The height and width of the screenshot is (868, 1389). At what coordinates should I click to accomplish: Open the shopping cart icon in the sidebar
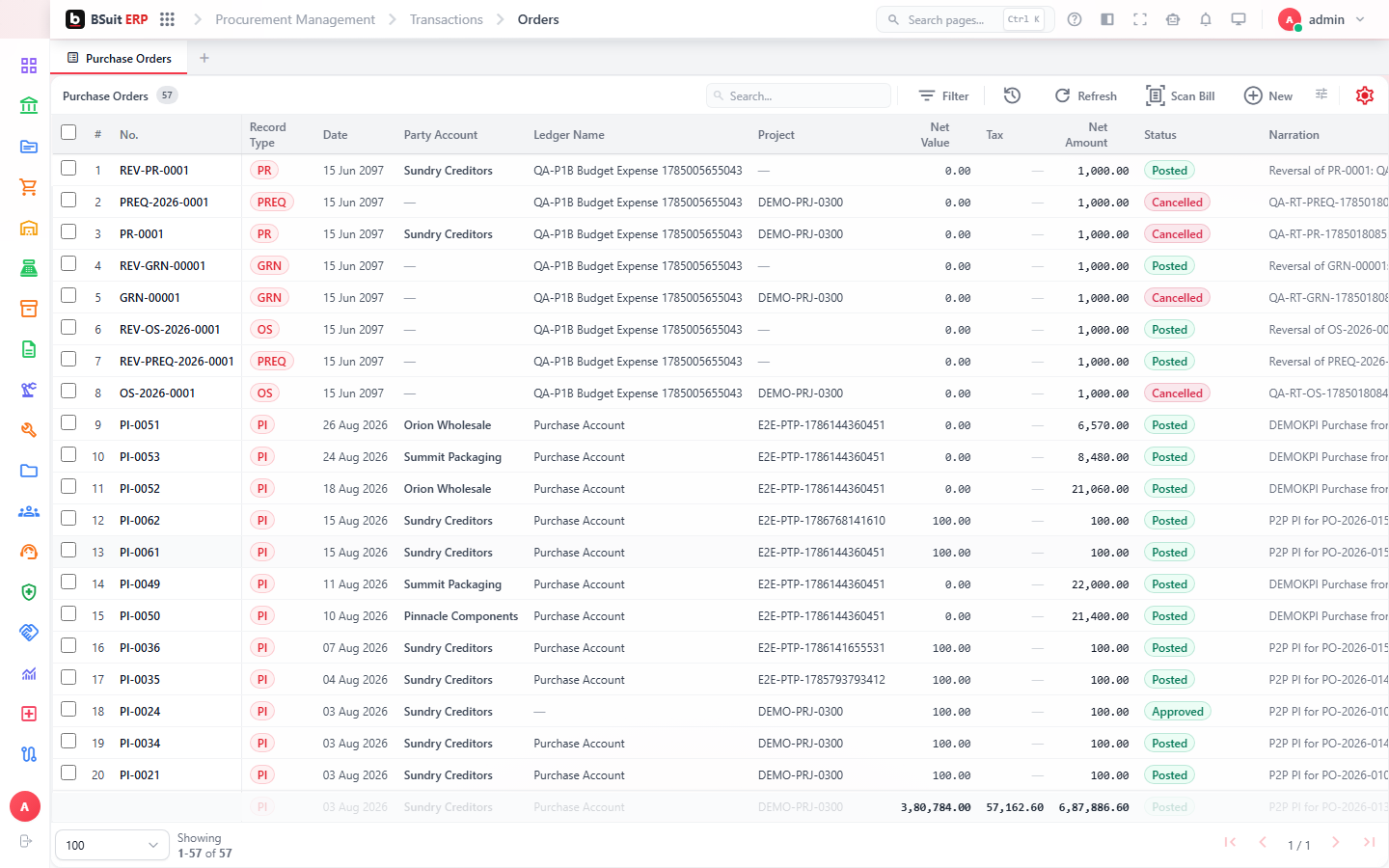[29, 187]
